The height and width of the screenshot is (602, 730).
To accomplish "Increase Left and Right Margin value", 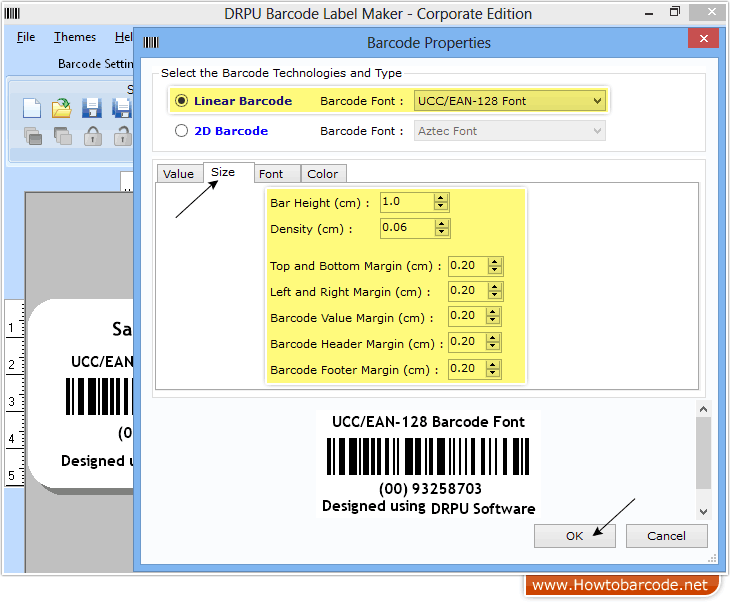I will (x=494, y=287).
